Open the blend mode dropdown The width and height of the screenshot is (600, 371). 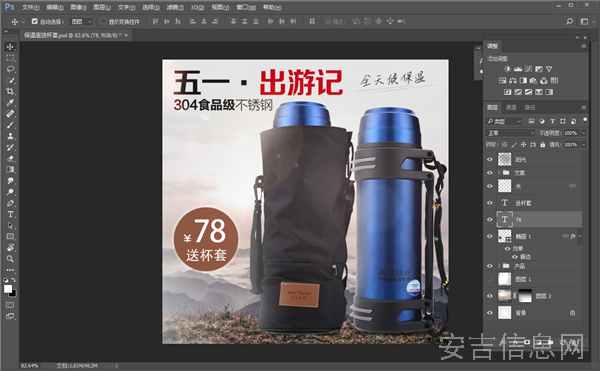point(510,133)
